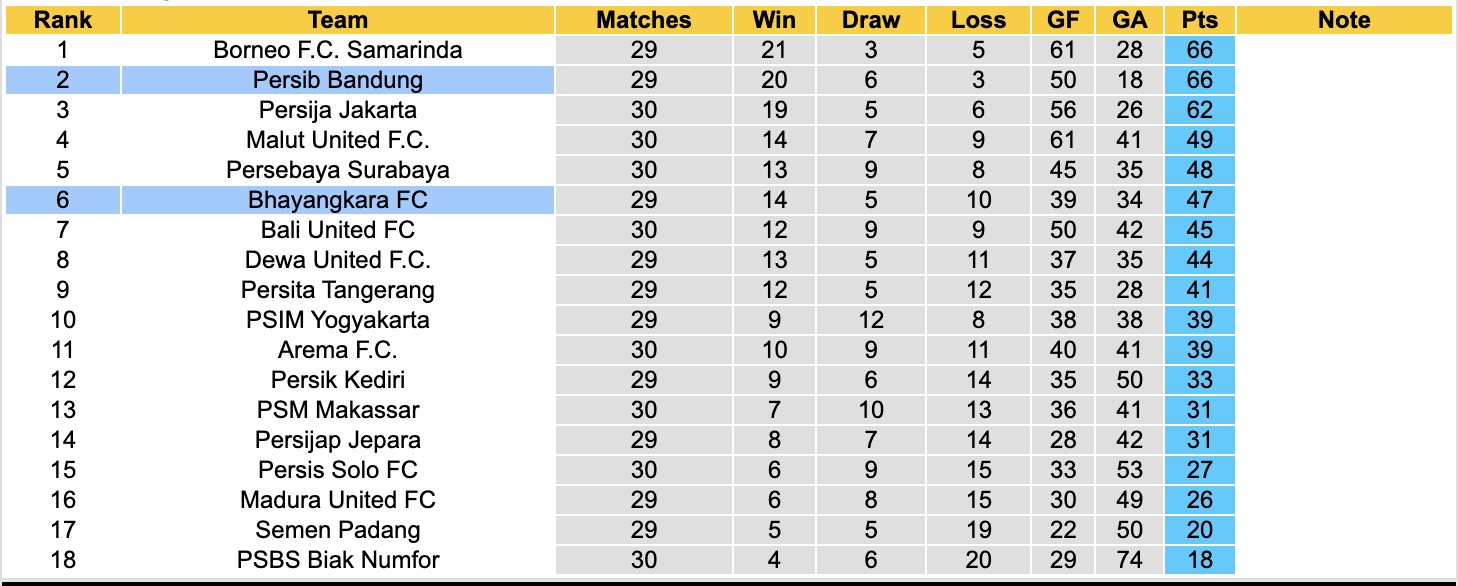The height and width of the screenshot is (586, 1458).
Task: Click the PSBS Biak Numfor team name
Action: [338, 560]
